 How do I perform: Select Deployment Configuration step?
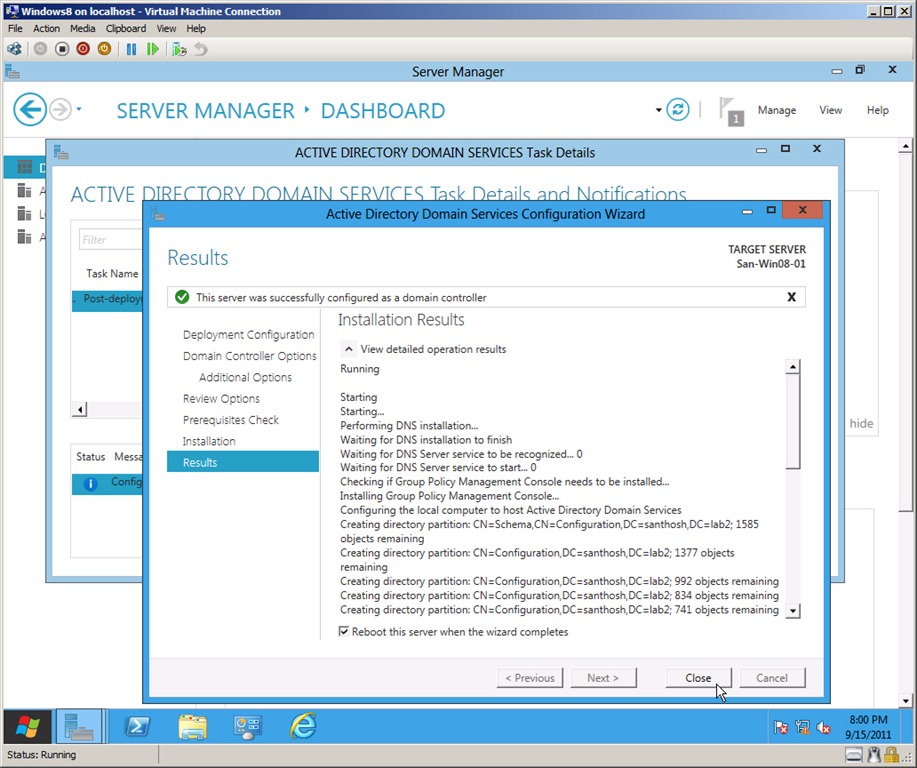[249, 335]
